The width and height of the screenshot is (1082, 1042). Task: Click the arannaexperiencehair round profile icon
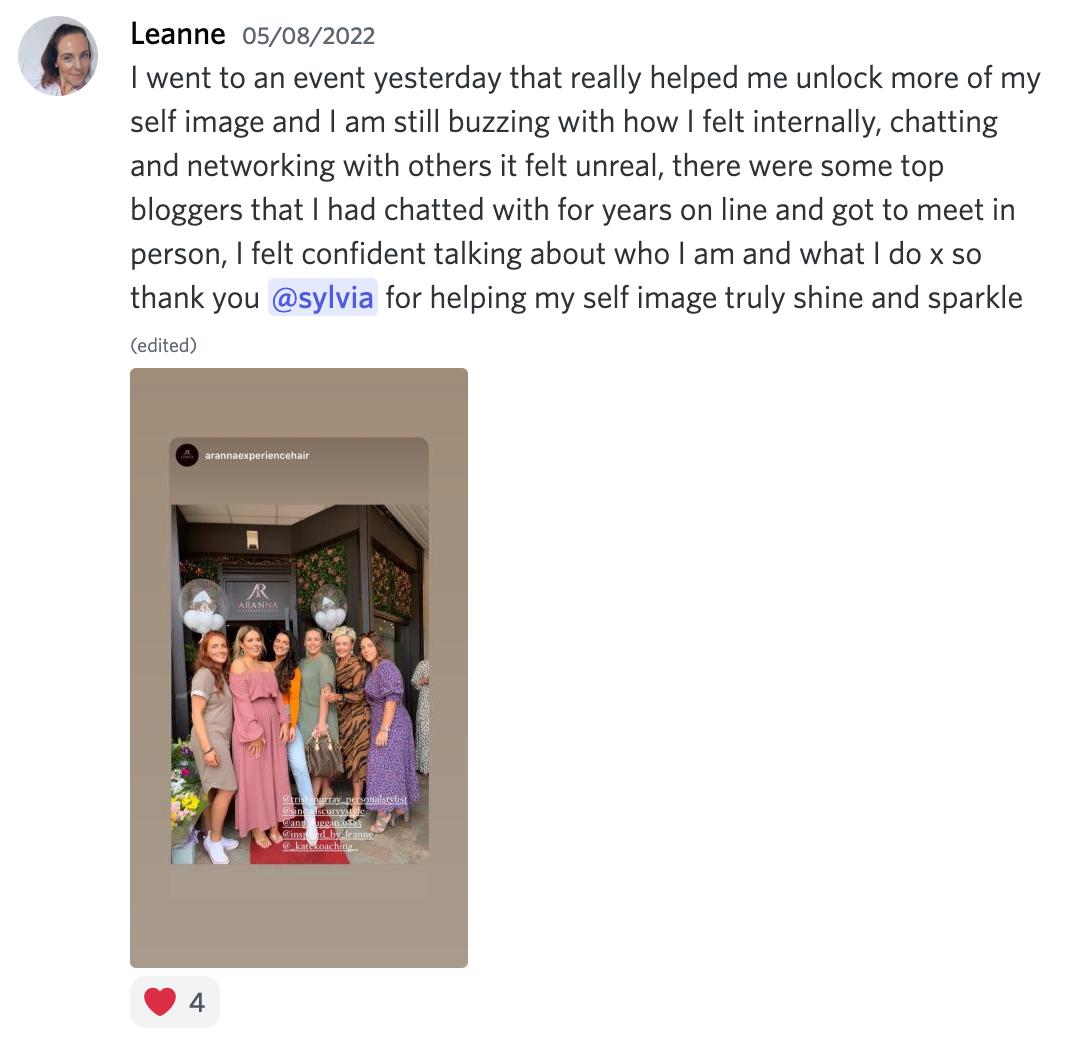(187, 455)
